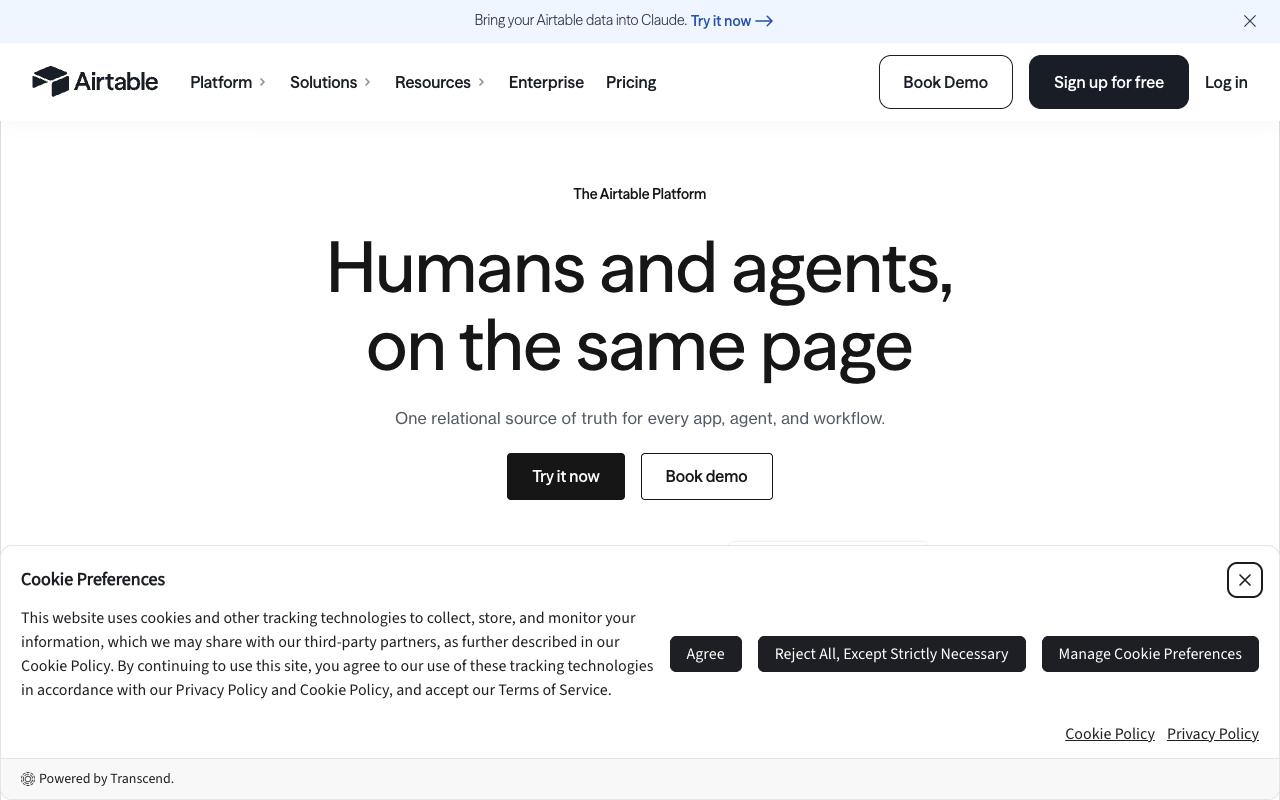Screen dimensions: 1280x800
Task: Click the Book demo hero button
Action: pyautogui.click(x=707, y=476)
